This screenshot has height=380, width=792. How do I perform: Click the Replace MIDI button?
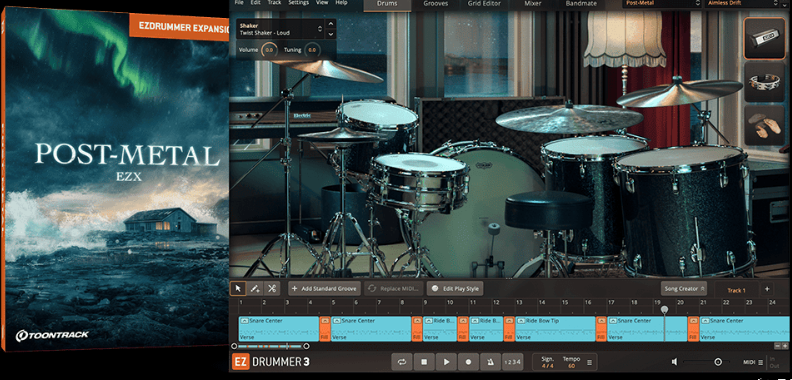pyautogui.click(x=392, y=289)
